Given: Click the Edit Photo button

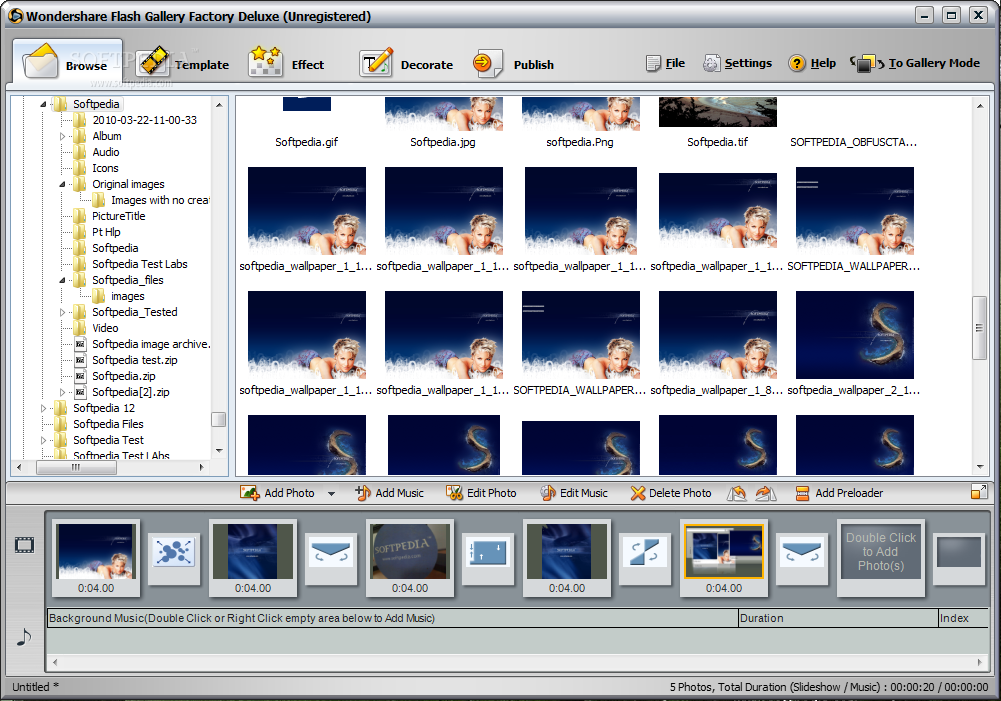Looking at the screenshot, I should point(481,493).
